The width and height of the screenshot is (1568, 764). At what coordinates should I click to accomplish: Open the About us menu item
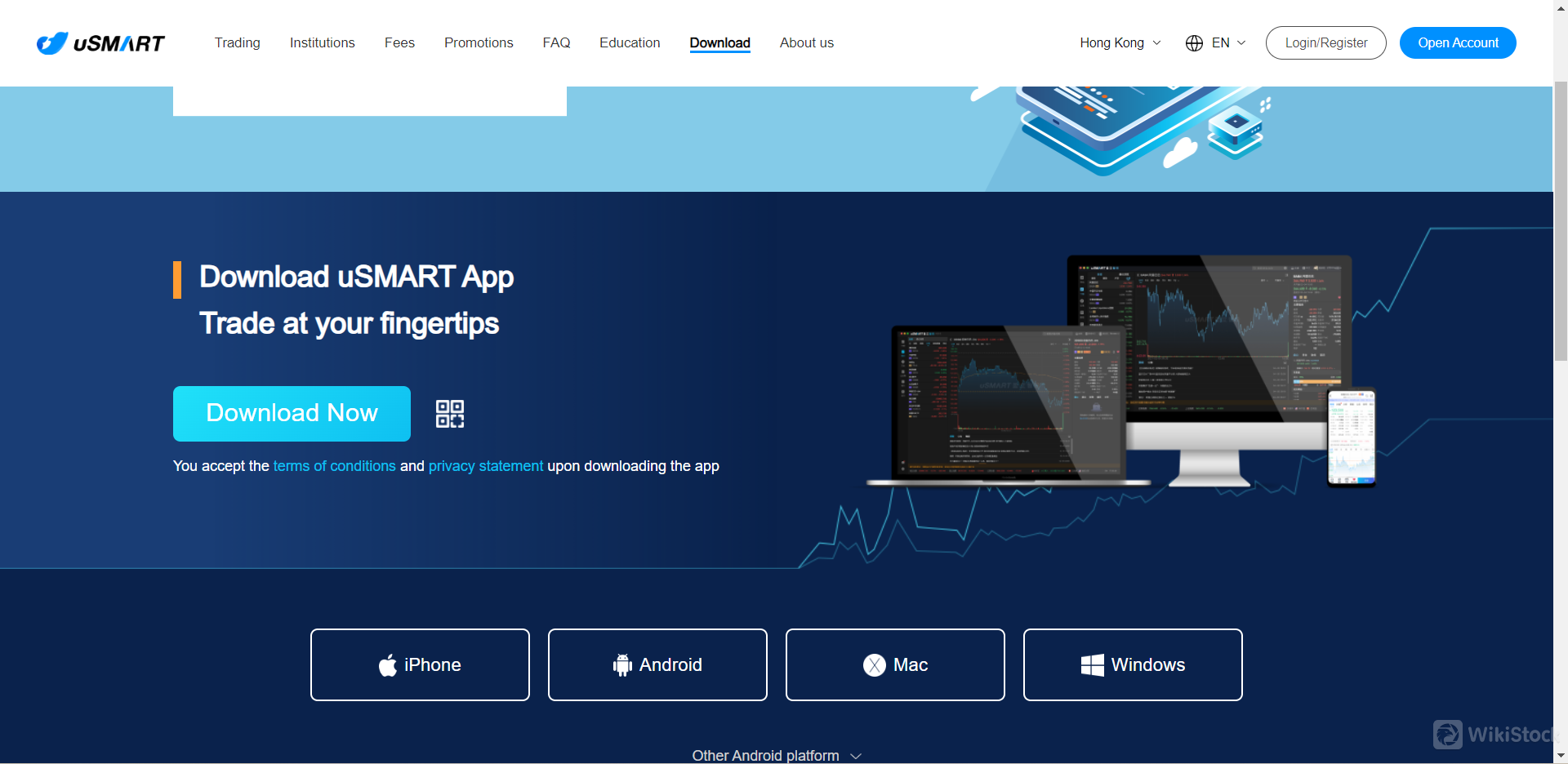(x=807, y=42)
